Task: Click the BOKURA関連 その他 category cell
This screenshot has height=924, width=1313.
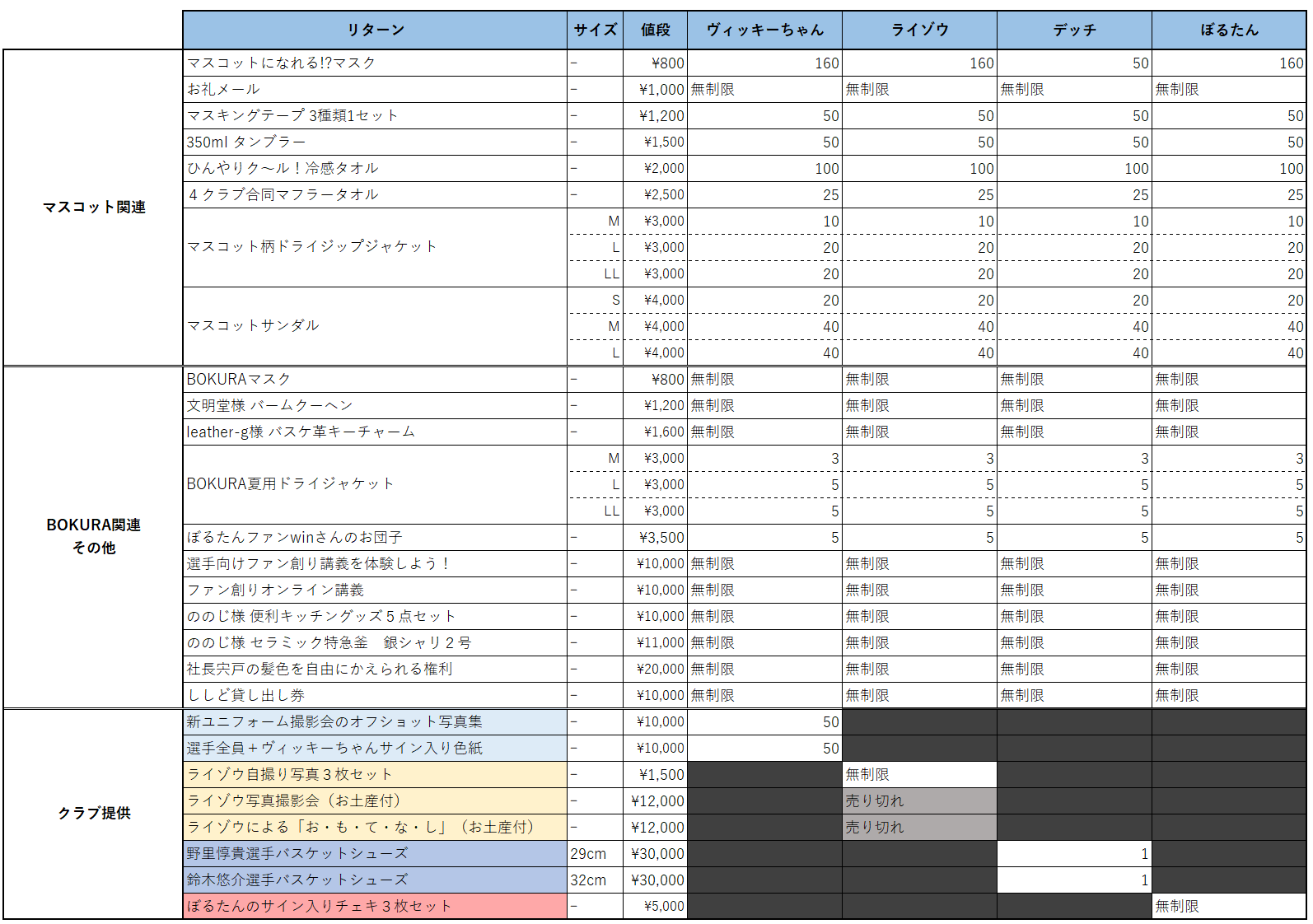Action: (x=93, y=536)
